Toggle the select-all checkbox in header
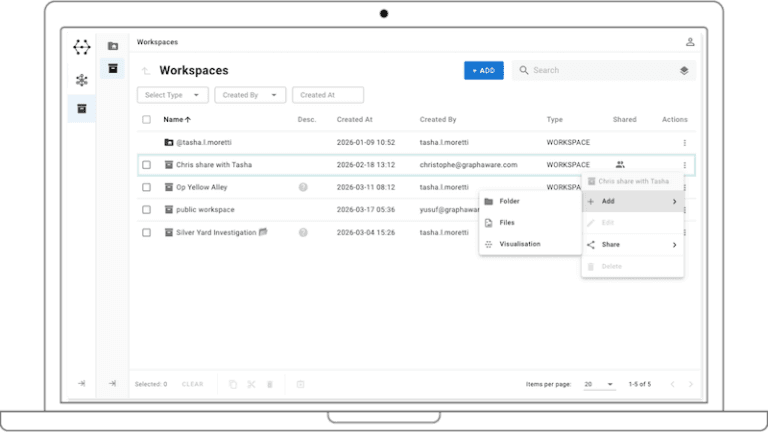 (146, 120)
